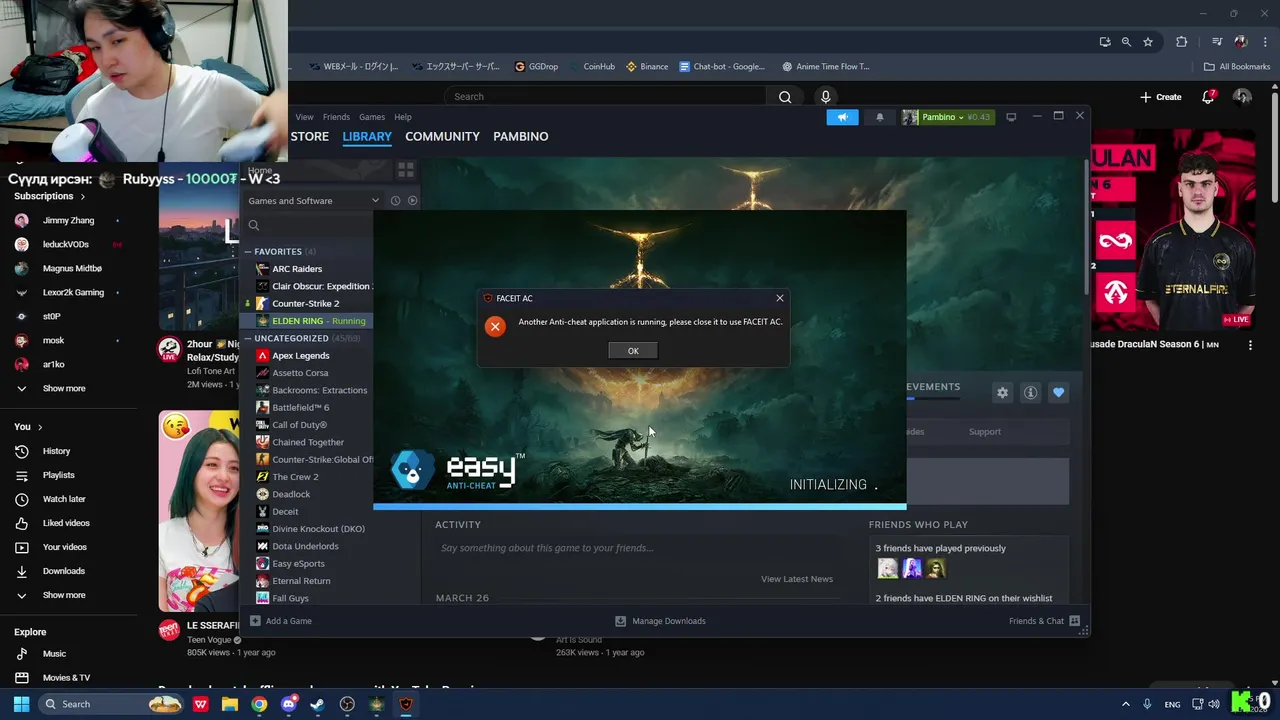1280x720 pixels.
Task: Switch to Steam LIBRARY tab
Action: 367,136
